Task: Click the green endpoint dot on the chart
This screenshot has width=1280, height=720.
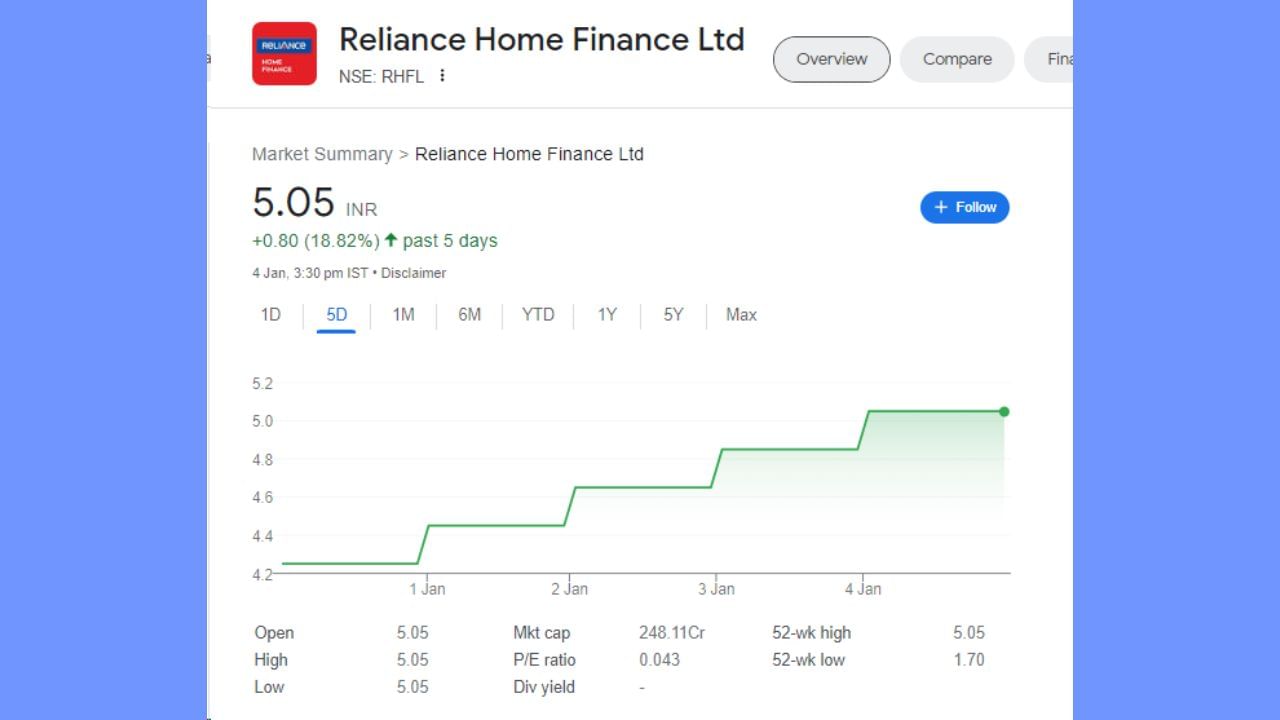Action: 1004,412
